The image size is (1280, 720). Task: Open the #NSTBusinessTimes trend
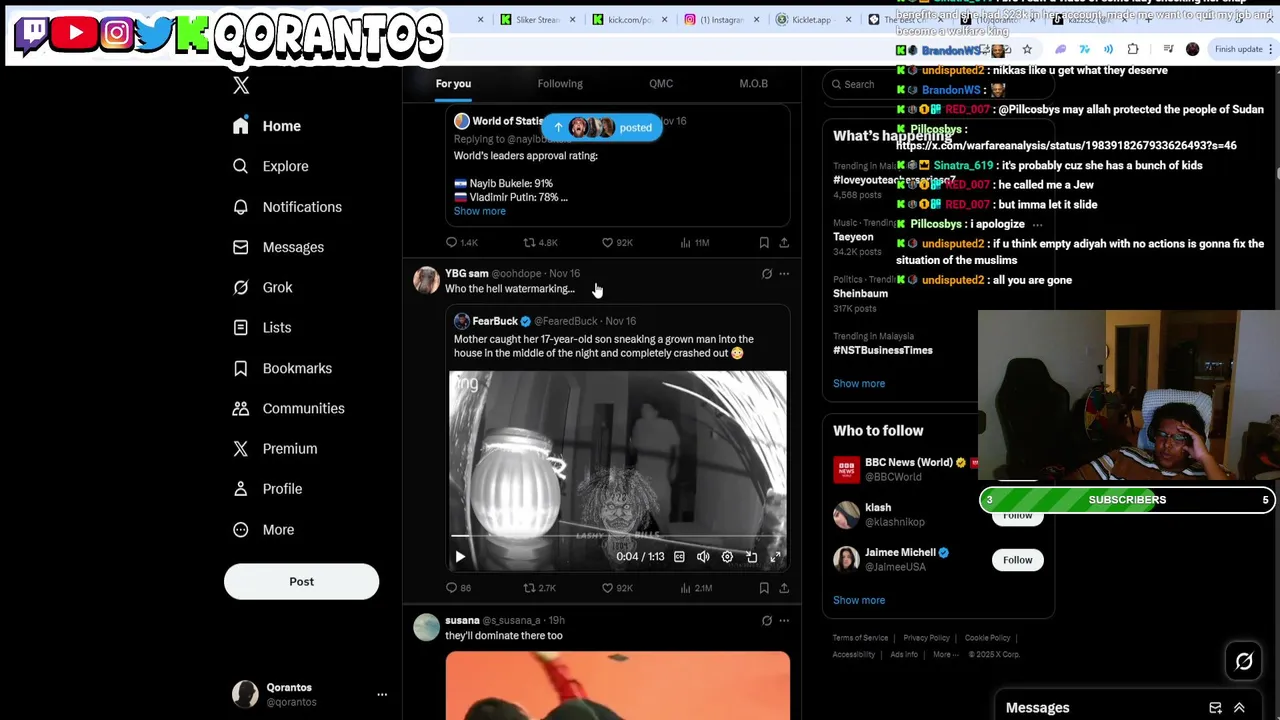point(883,351)
